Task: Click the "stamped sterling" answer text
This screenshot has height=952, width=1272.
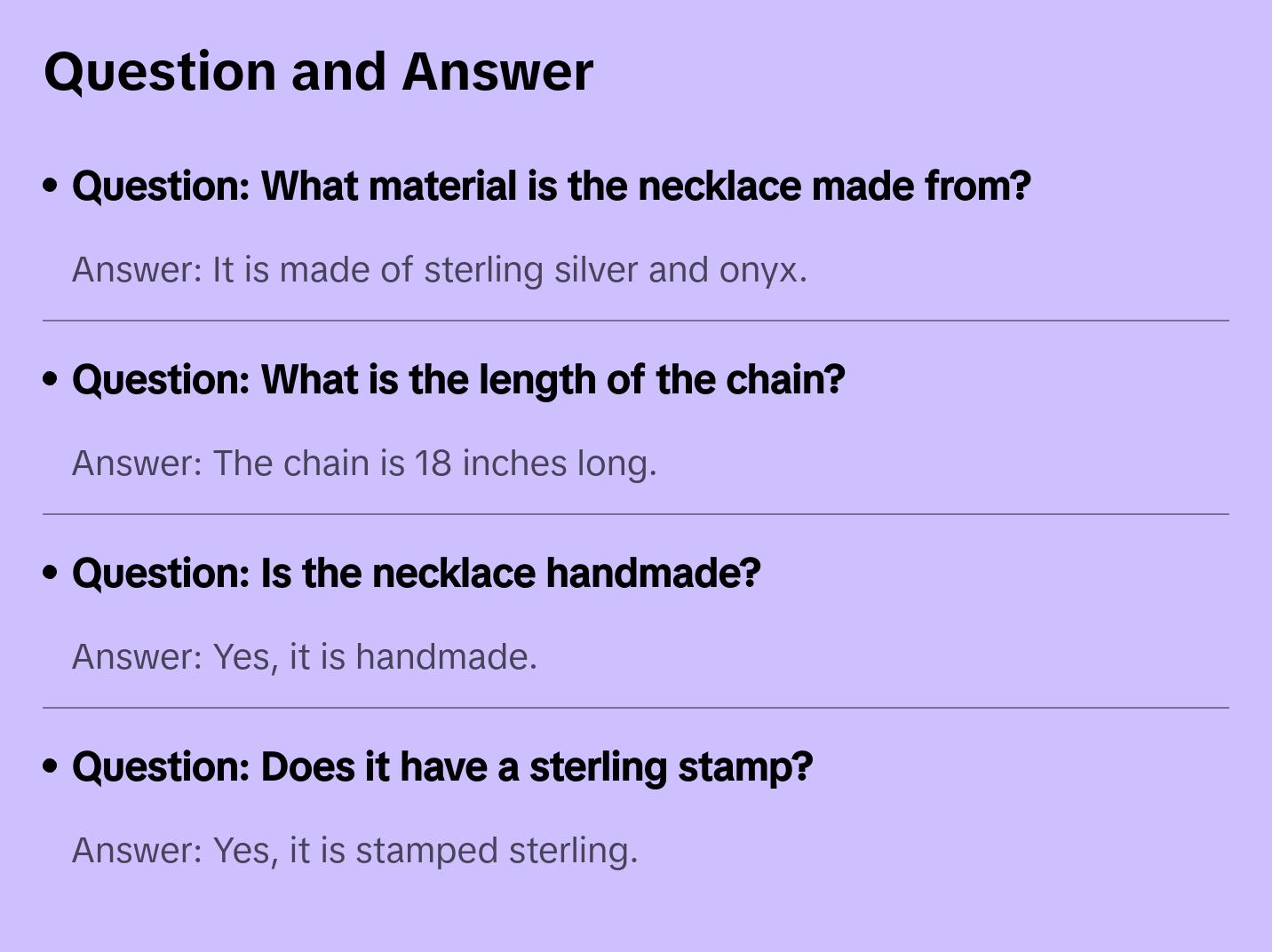Action: tap(354, 851)
